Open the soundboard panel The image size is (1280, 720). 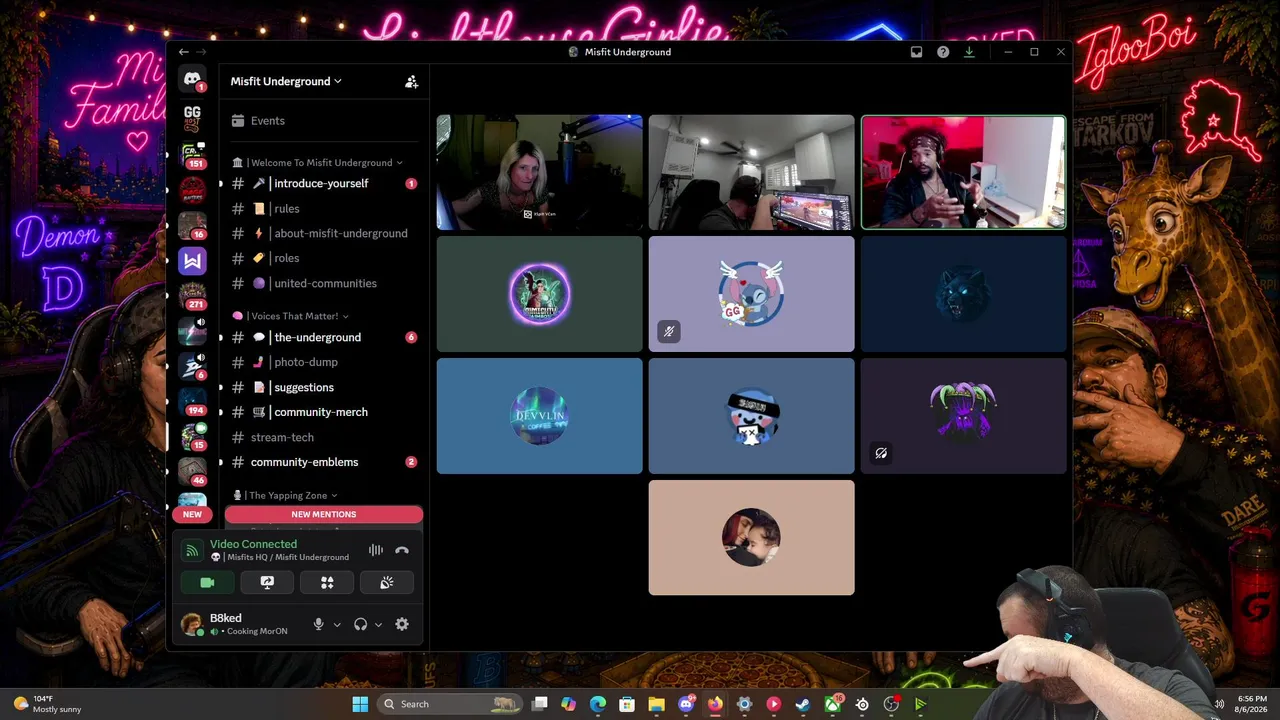click(x=387, y=582)
